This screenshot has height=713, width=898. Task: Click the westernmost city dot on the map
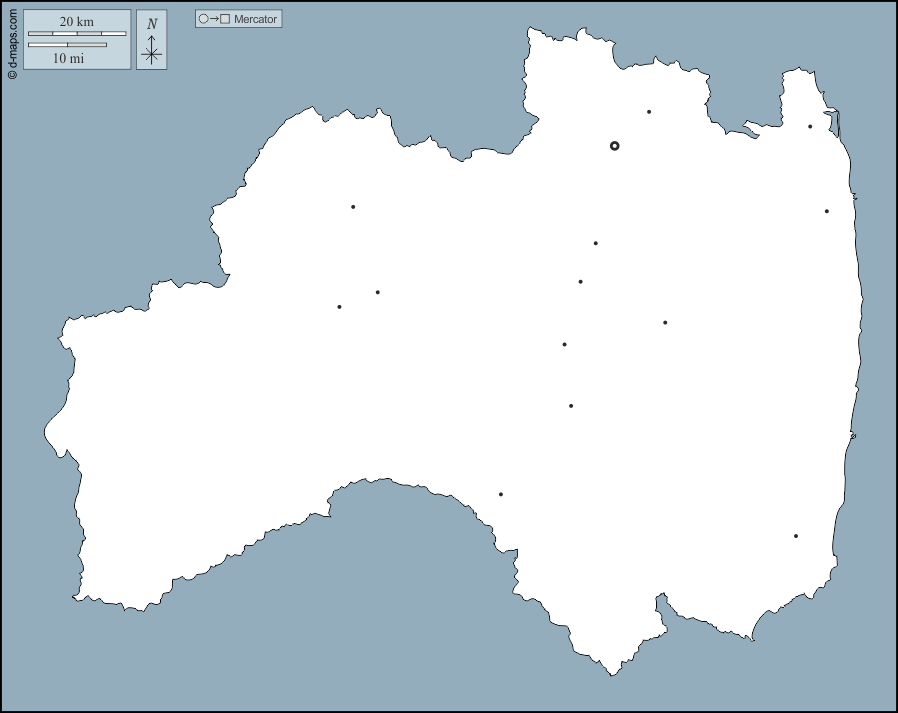(x=339, y=307)
